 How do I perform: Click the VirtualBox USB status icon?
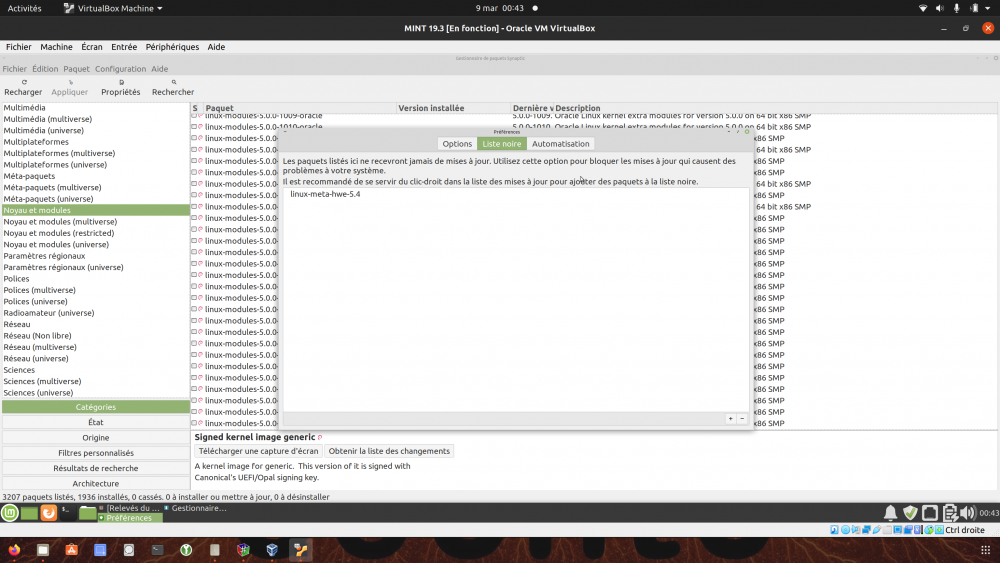(877, 530)
